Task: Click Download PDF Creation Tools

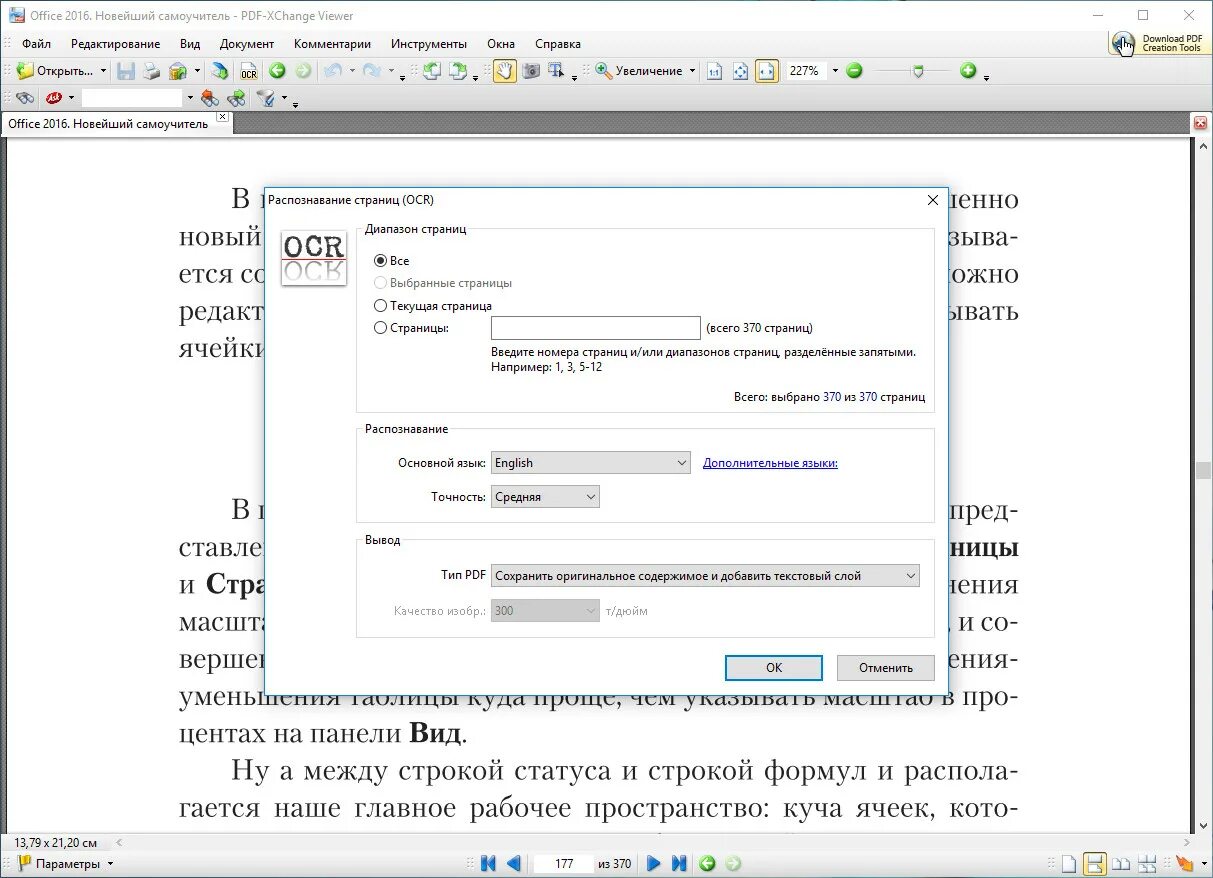Action: [1158, 43]
